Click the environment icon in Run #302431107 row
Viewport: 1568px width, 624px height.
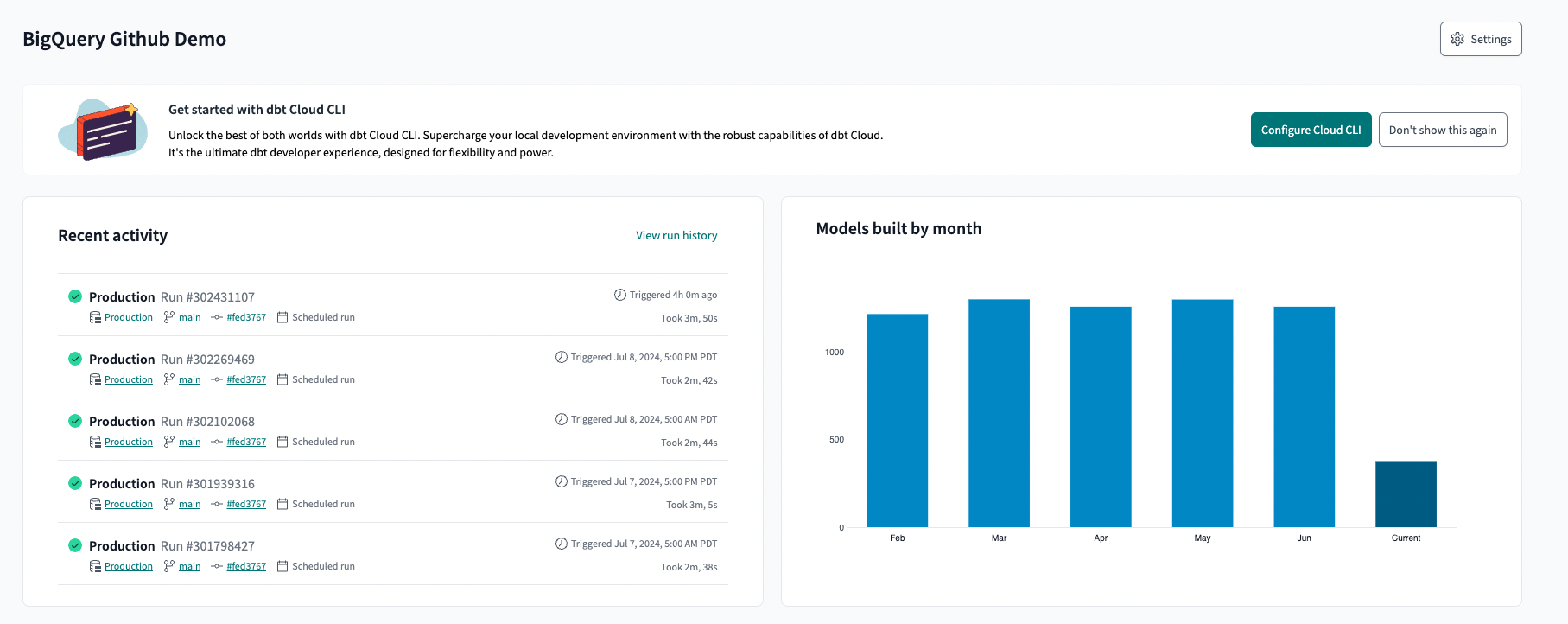point(95,317)
